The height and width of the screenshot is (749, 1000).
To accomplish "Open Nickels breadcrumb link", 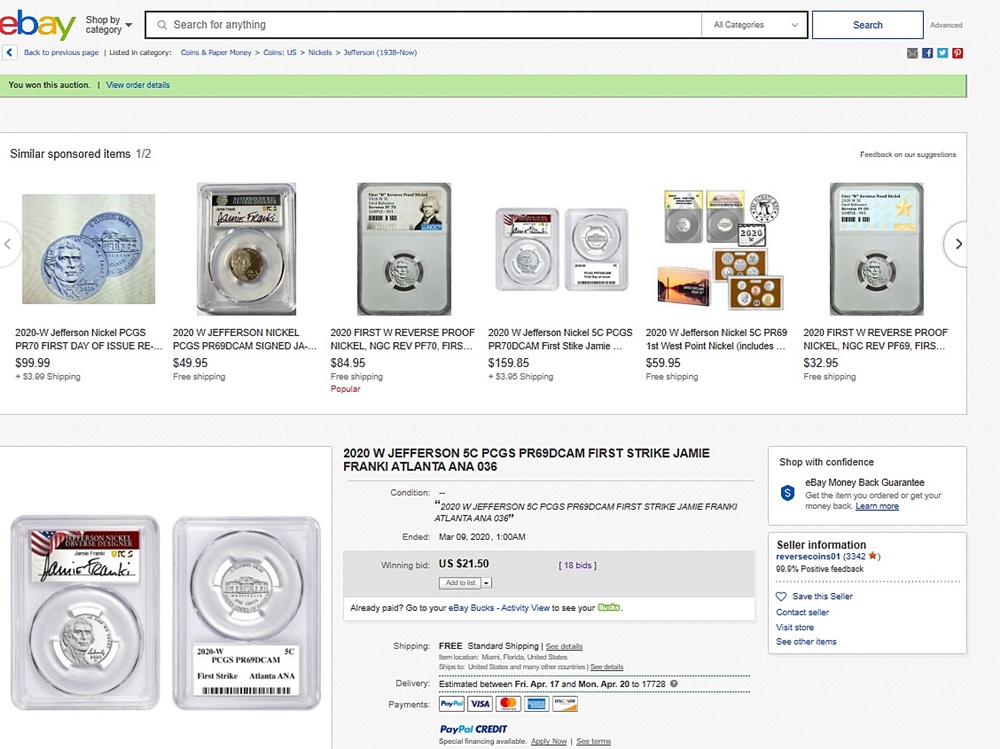I will [320, 52].
